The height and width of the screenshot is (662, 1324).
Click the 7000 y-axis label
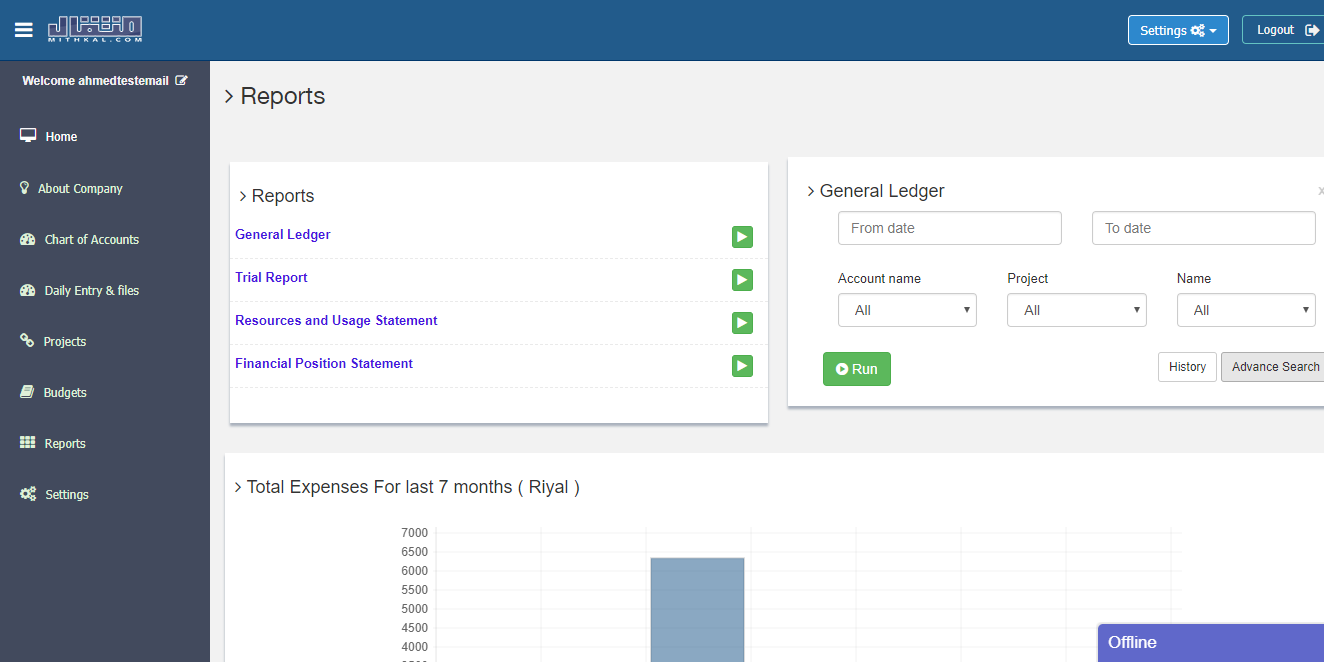[415, 532]
